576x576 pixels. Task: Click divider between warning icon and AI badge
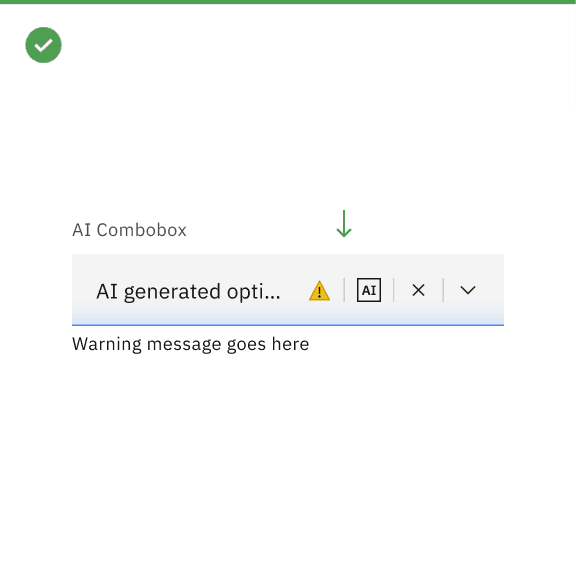point(344,290)
